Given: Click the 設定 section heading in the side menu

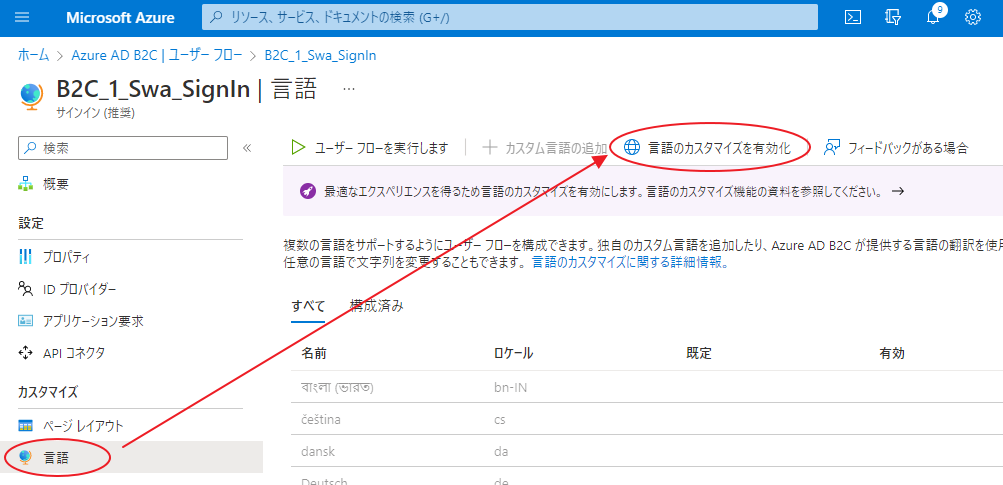Looking at the screenshot, I should click(x=31, y=223).
